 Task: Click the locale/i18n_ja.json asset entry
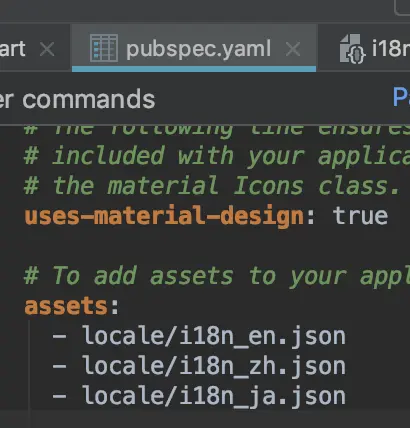point(214,396)
